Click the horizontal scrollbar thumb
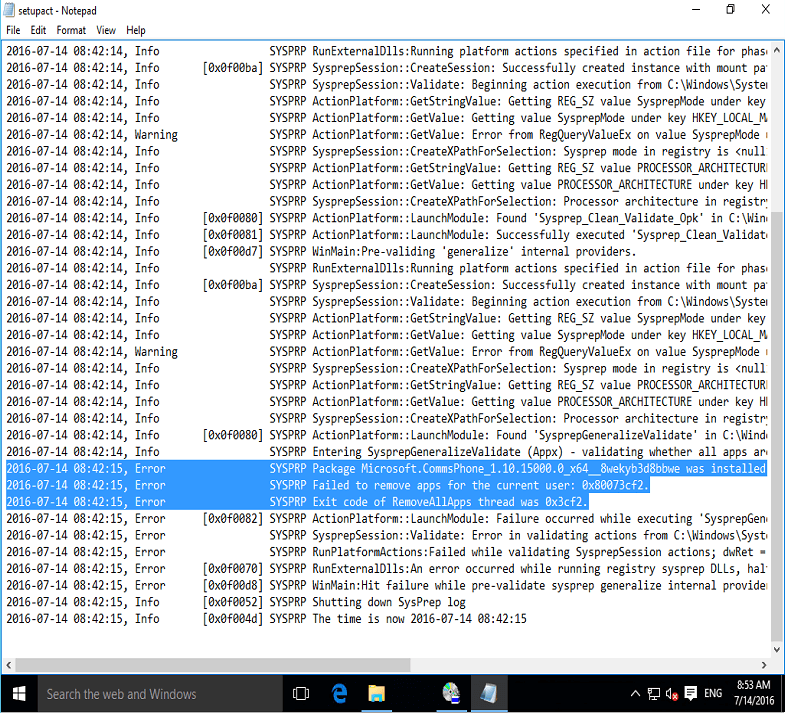The image size is (785, 713). tap(212, 665)
